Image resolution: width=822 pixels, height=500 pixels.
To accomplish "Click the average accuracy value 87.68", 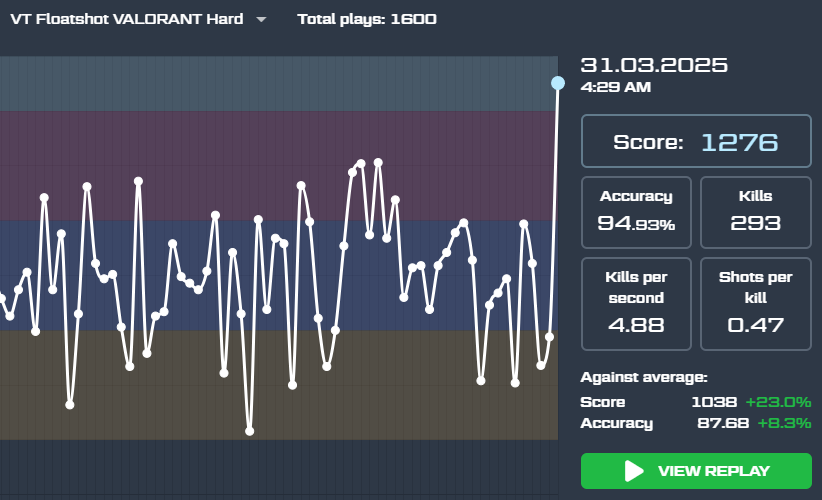I will [x=723, y=423].
